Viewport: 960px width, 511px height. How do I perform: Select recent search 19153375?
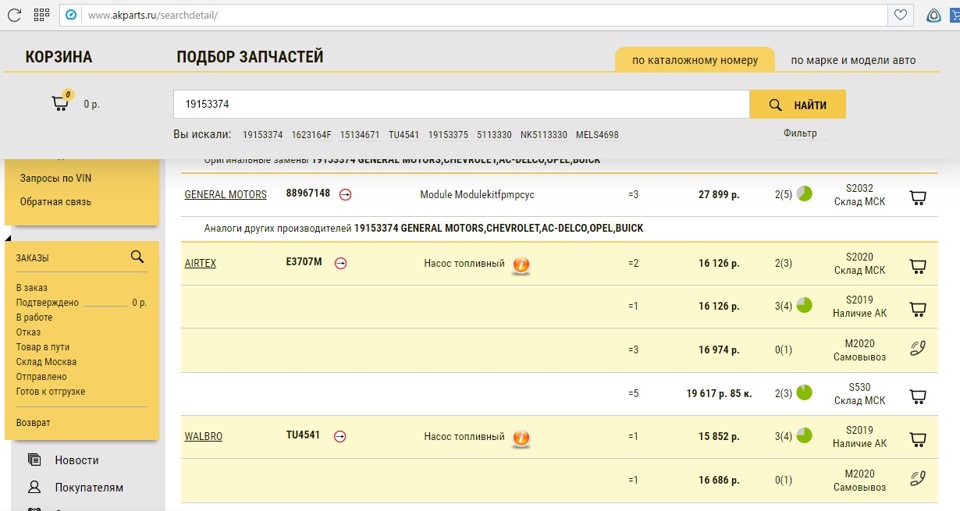click(x=448, y=135)
